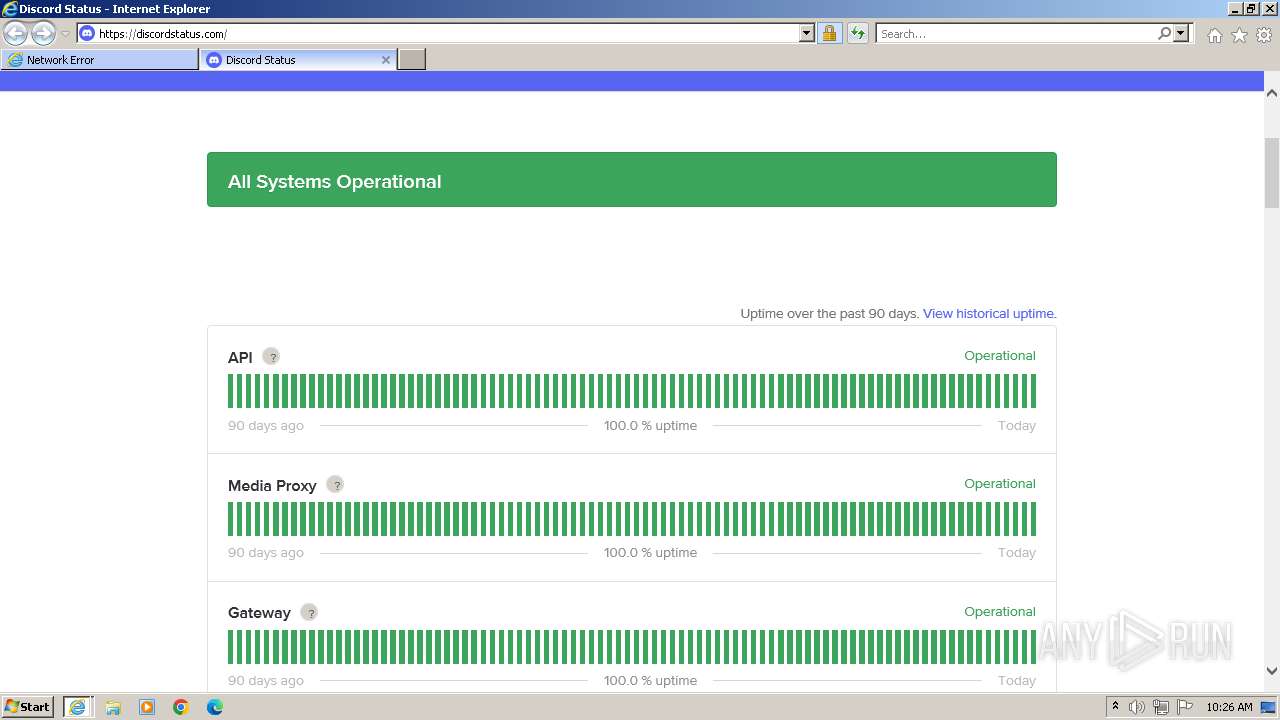1280x720 pixels.
Task: Click the browser Back arrow button
Action: click(x=16, y=33)
